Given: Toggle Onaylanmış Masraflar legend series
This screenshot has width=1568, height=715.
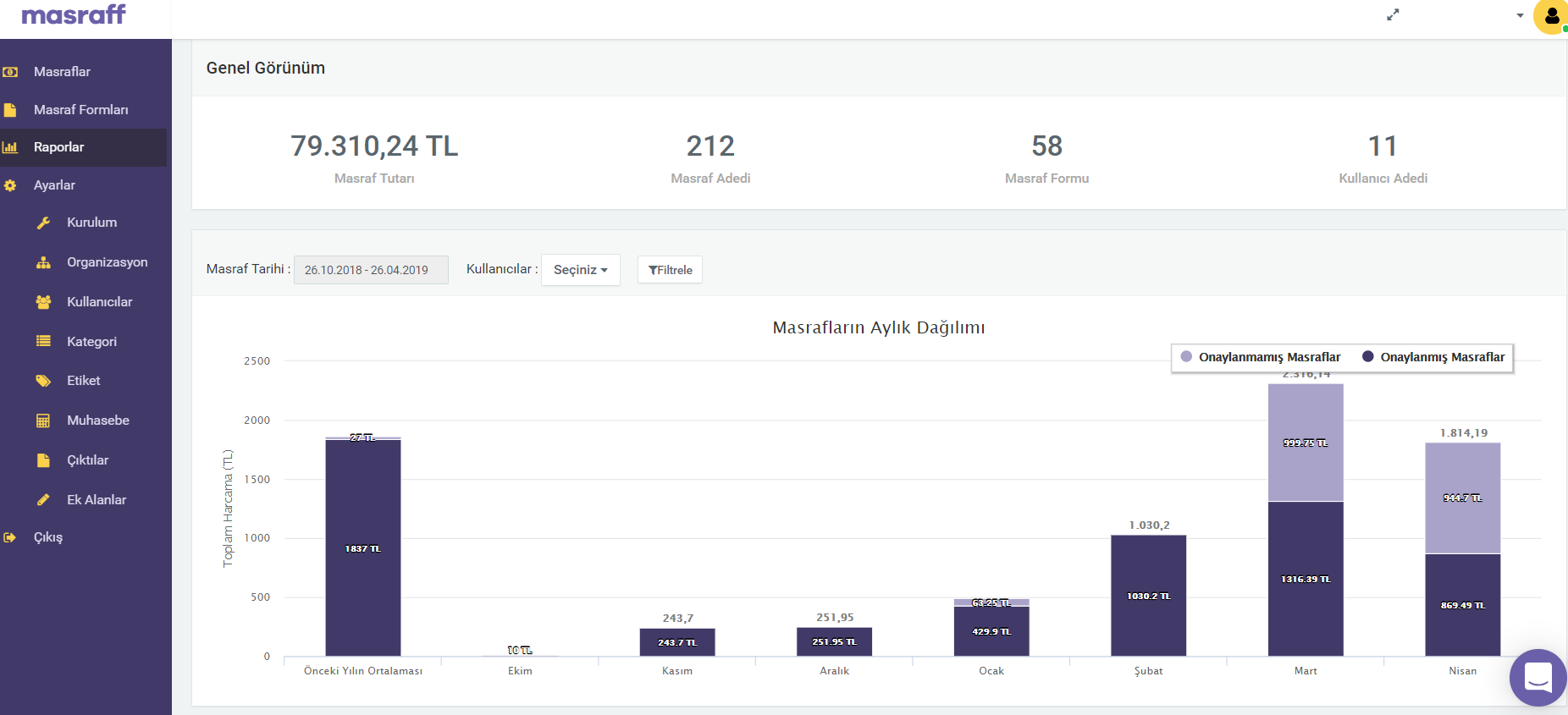Looking at the screenshot, I should point(1433,357).
